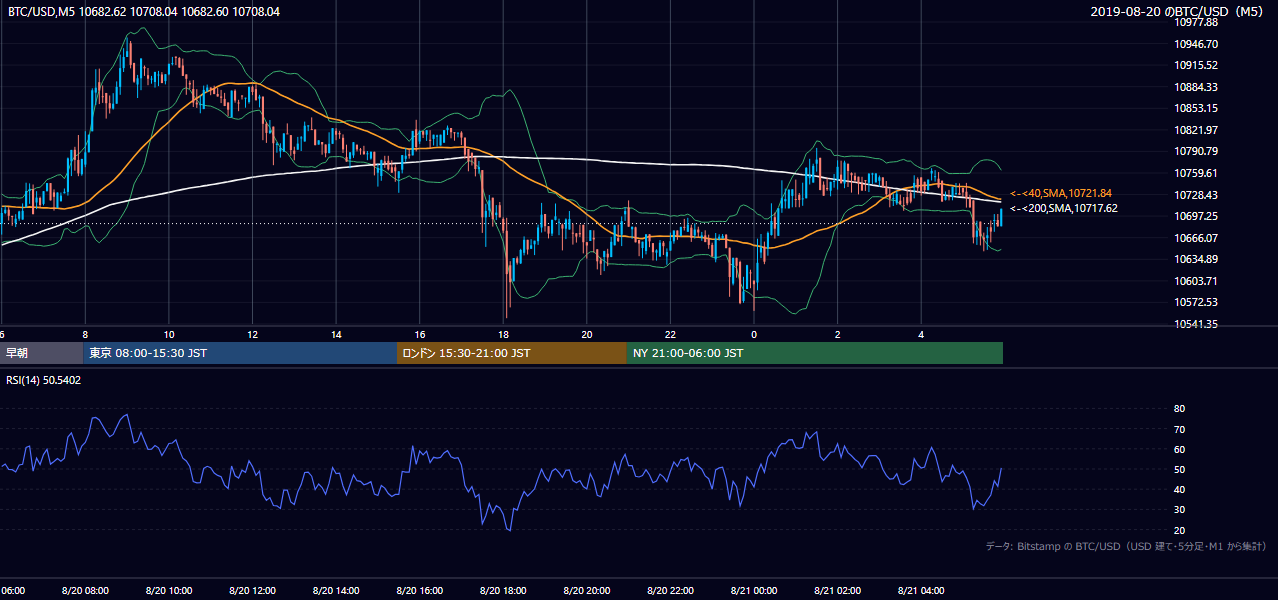Click hour label 4 under price chart
Screen dimensions: 1278x600
point(921,335)
